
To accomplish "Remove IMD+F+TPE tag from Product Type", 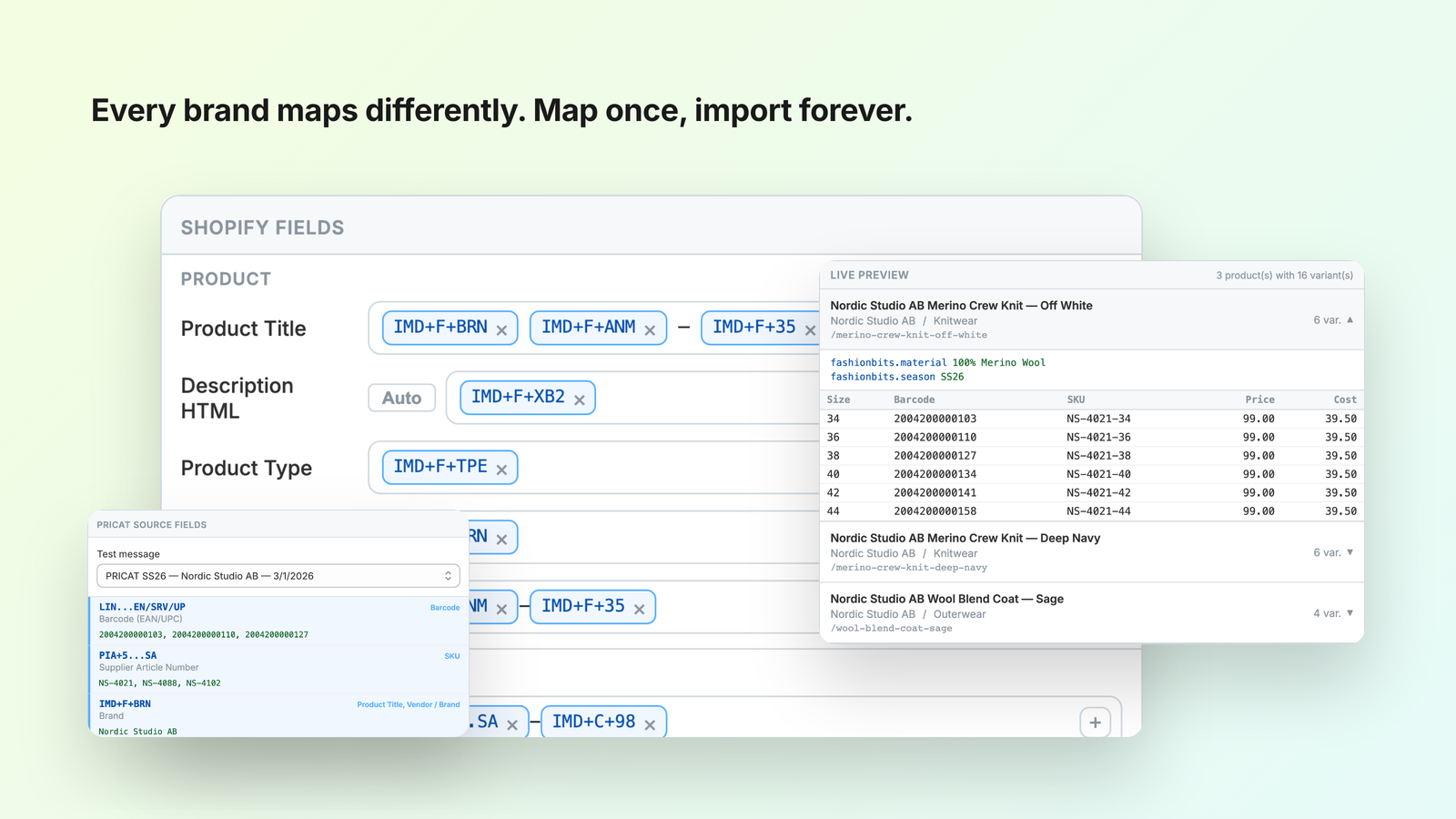I will click(x=501, y=470).
